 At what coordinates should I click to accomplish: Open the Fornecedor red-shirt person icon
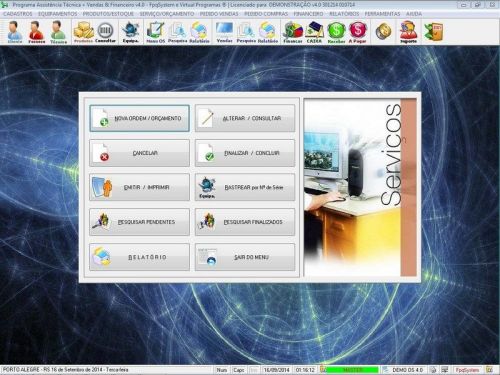pyautogui.click(x=36, y=32)
